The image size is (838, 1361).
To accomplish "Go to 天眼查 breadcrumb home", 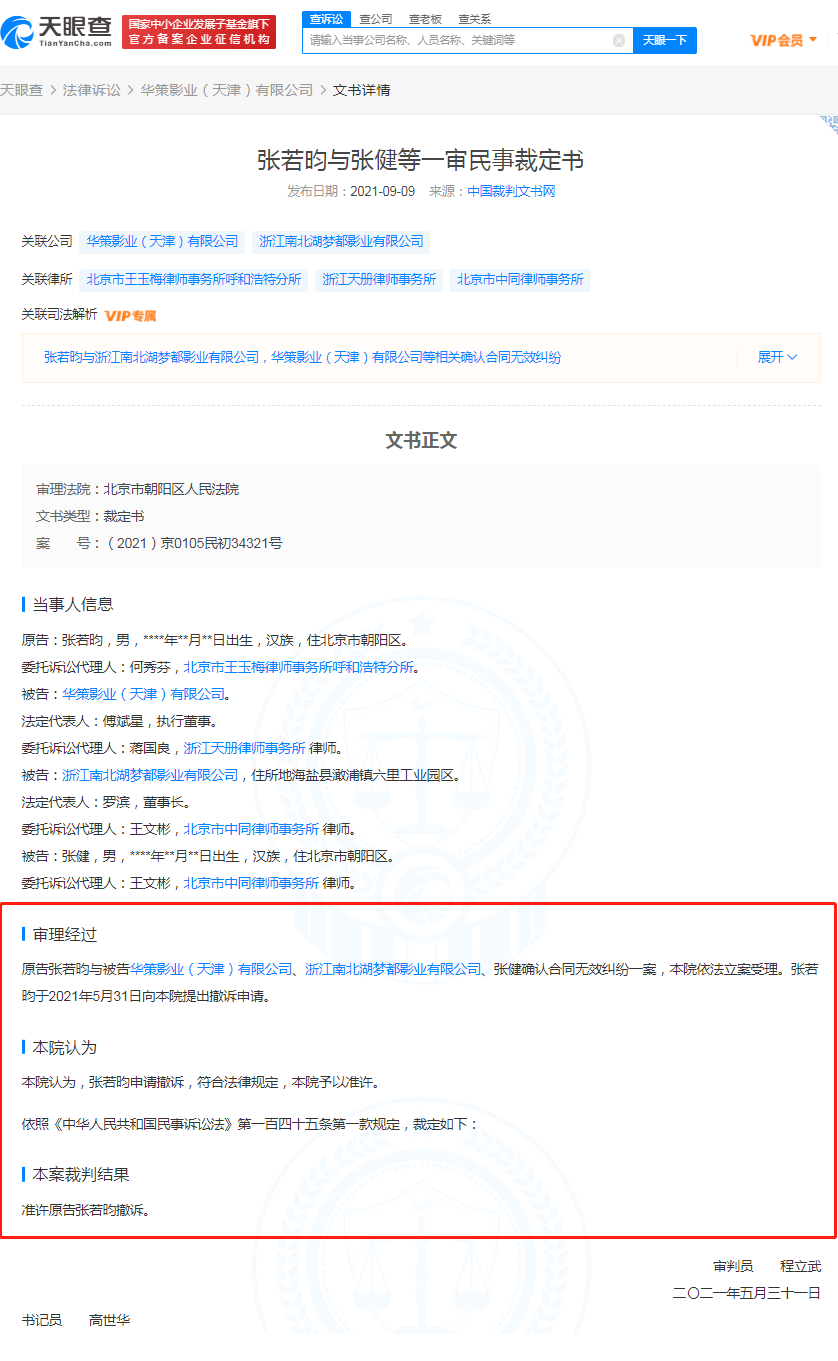I will [x=21, y=90].
